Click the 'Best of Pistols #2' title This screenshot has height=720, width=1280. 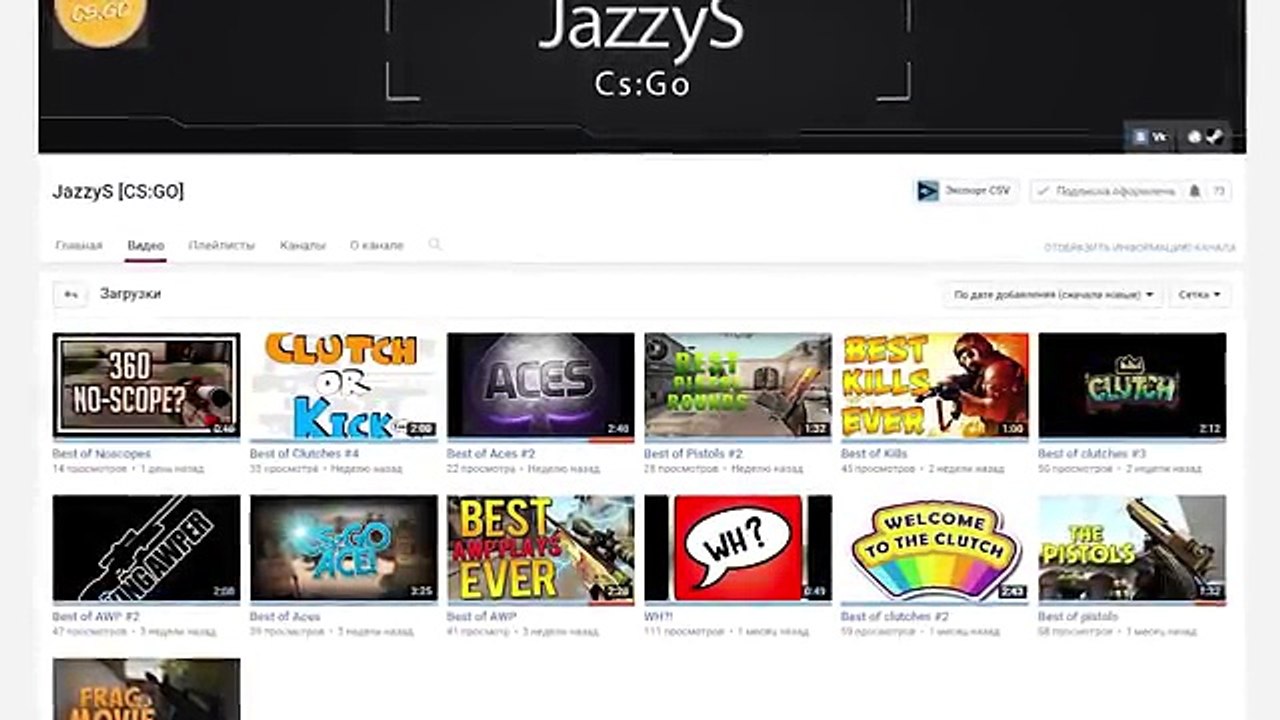tap(694, 453)
